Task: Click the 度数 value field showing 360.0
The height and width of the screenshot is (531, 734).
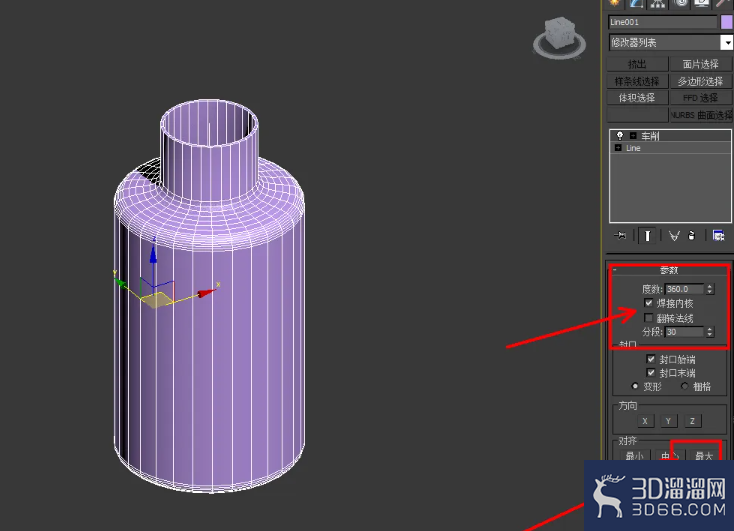Action: click(684, 289)
